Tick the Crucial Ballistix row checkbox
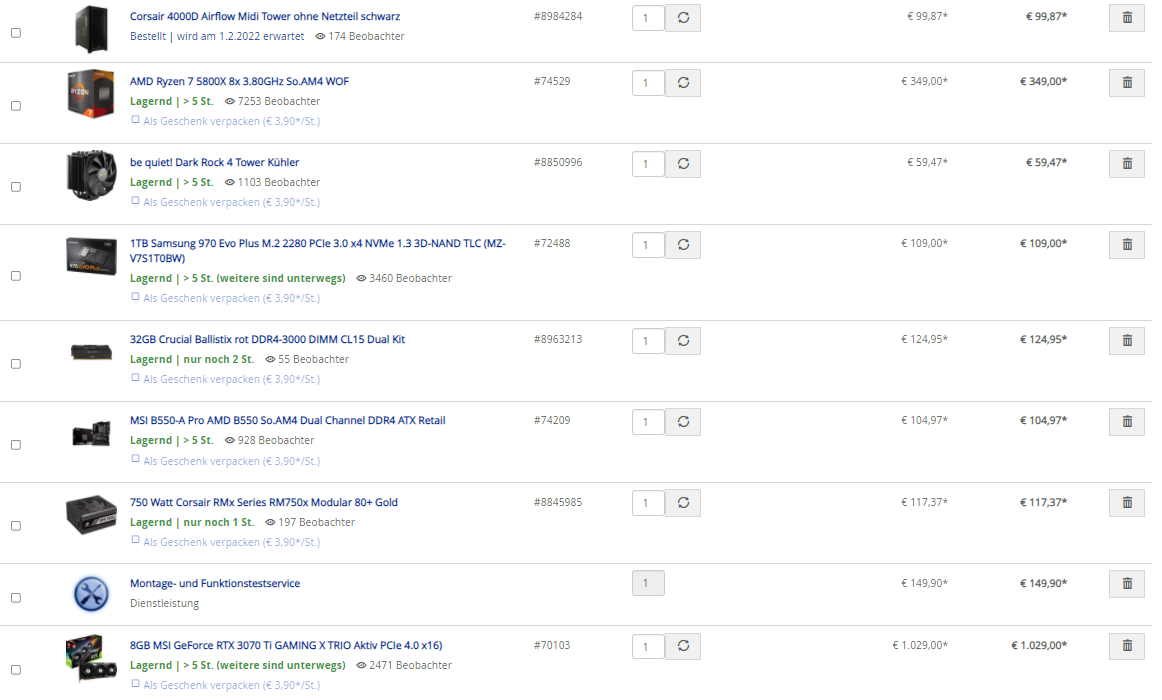The width and height of the screenshot is (1162, 700). [16, 364]
